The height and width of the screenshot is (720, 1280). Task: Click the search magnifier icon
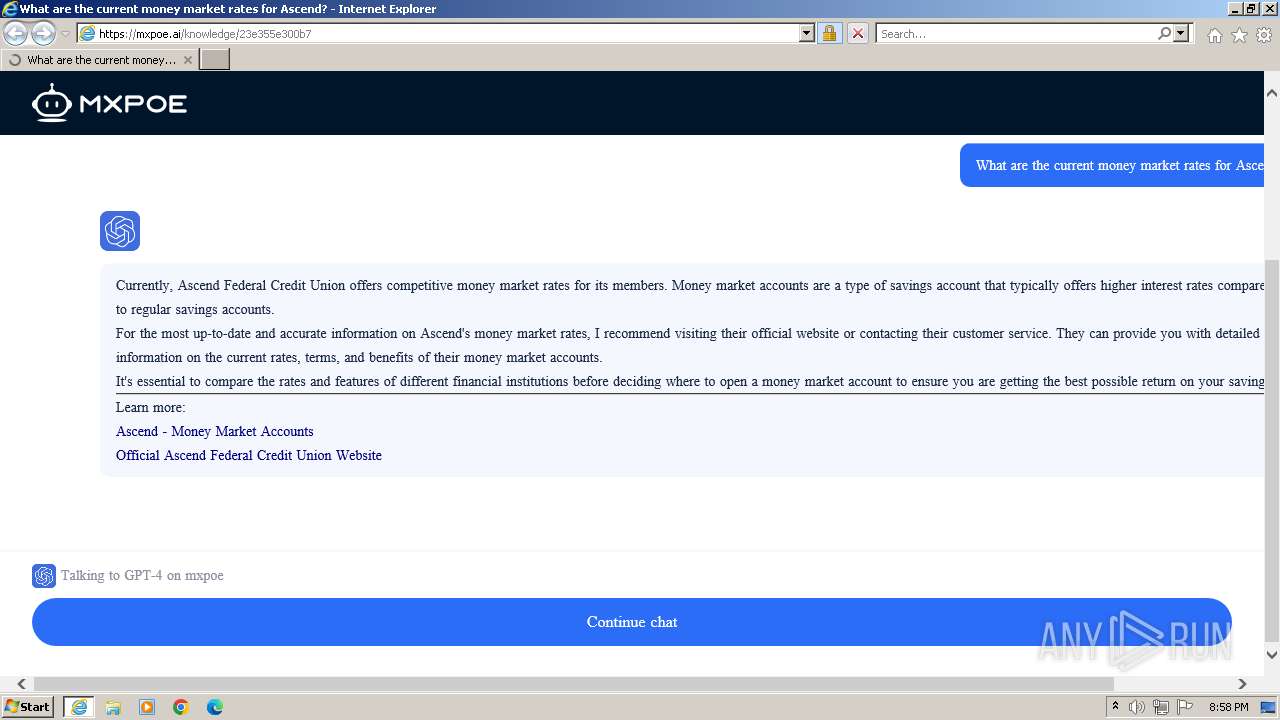[x=1164, y=33]
